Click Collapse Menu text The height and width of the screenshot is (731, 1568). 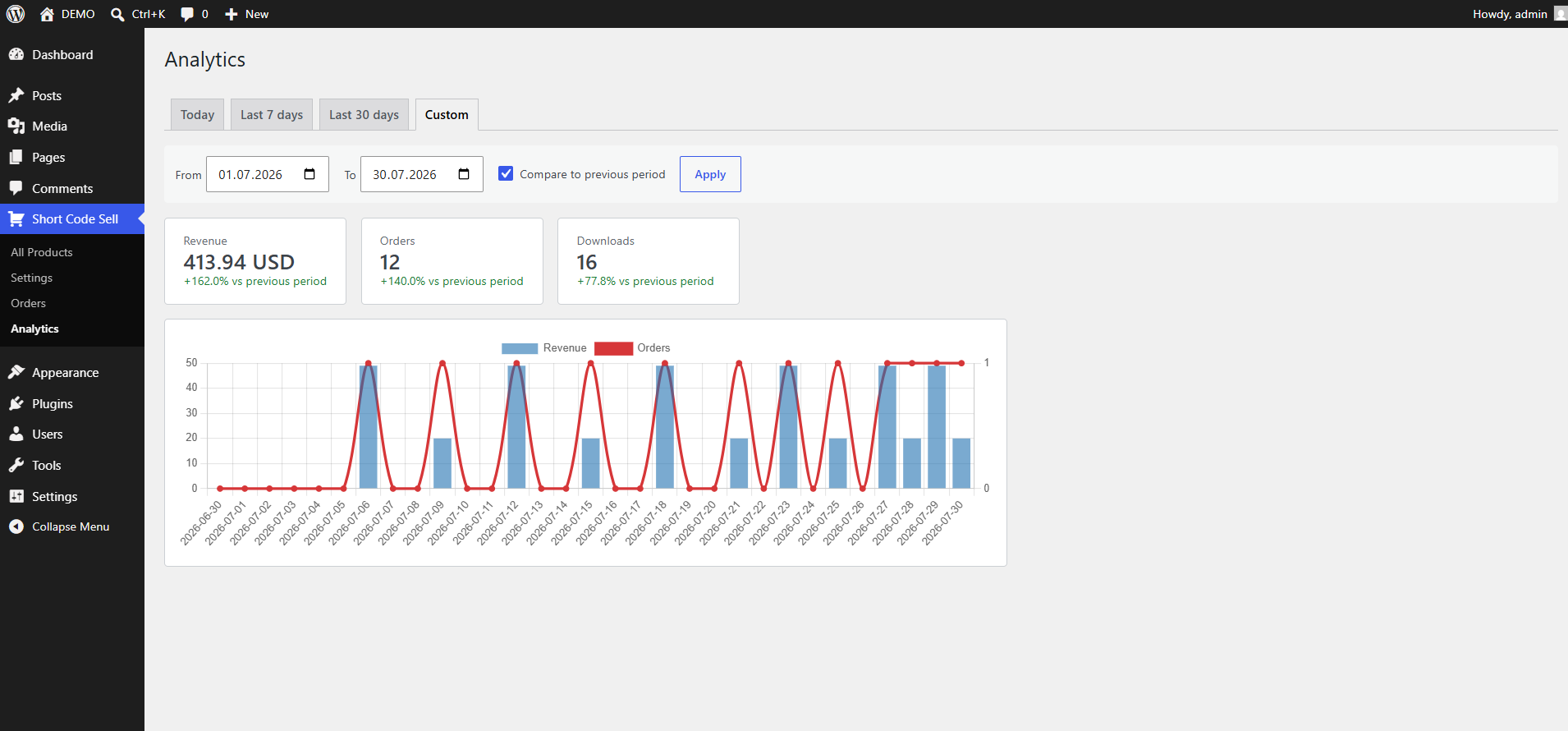tap(71, 526)
